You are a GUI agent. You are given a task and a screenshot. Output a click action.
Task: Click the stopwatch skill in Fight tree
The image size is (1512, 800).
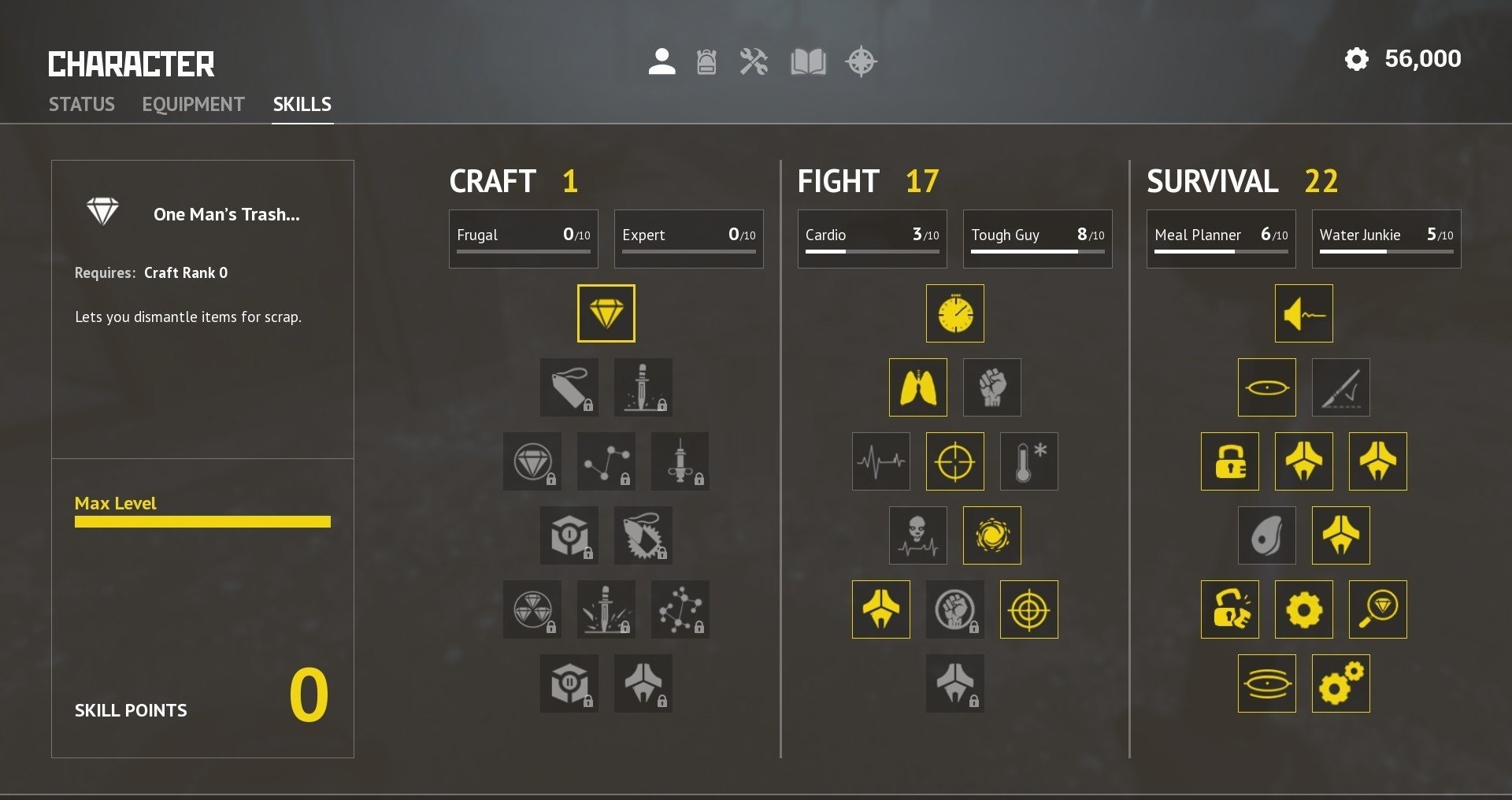pos(954,313)
